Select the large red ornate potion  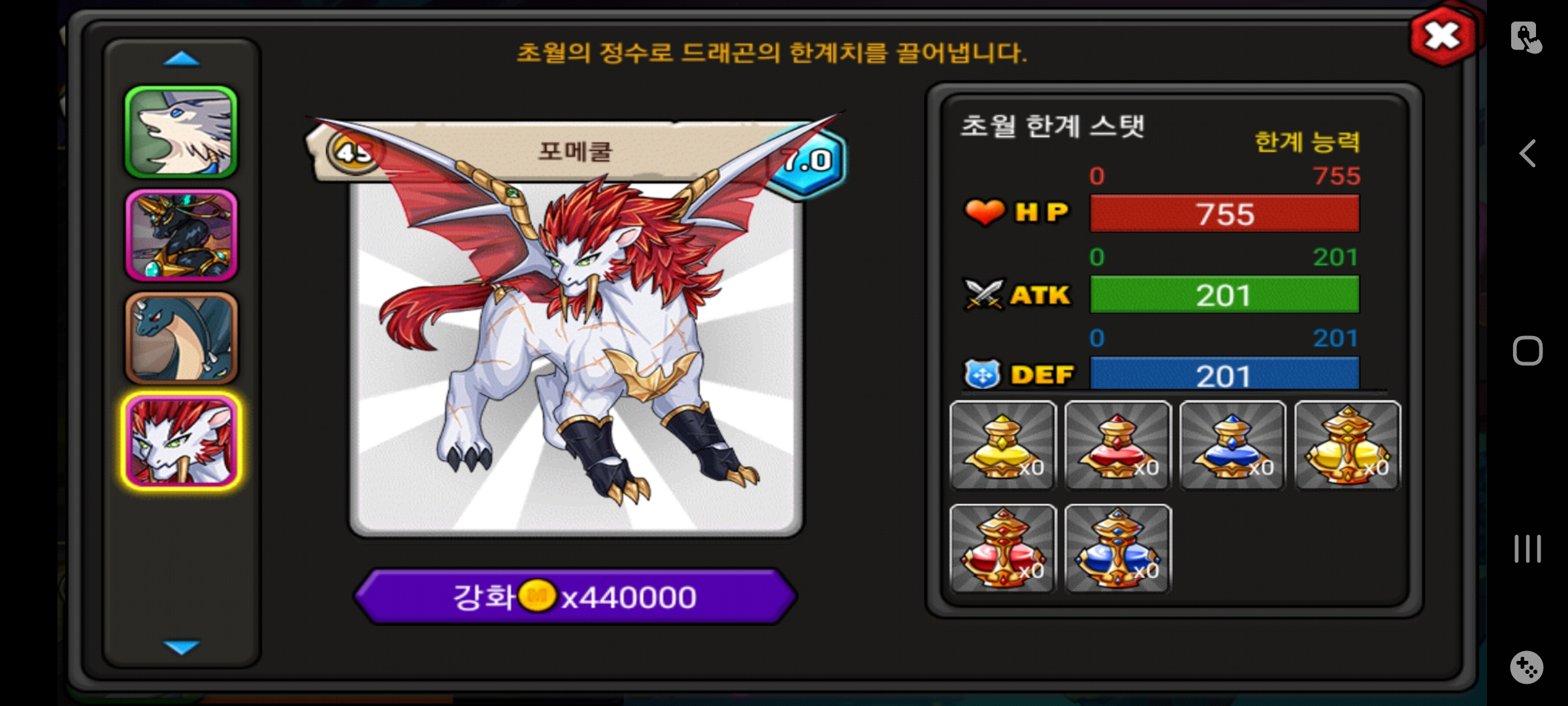pos(1003,548)
